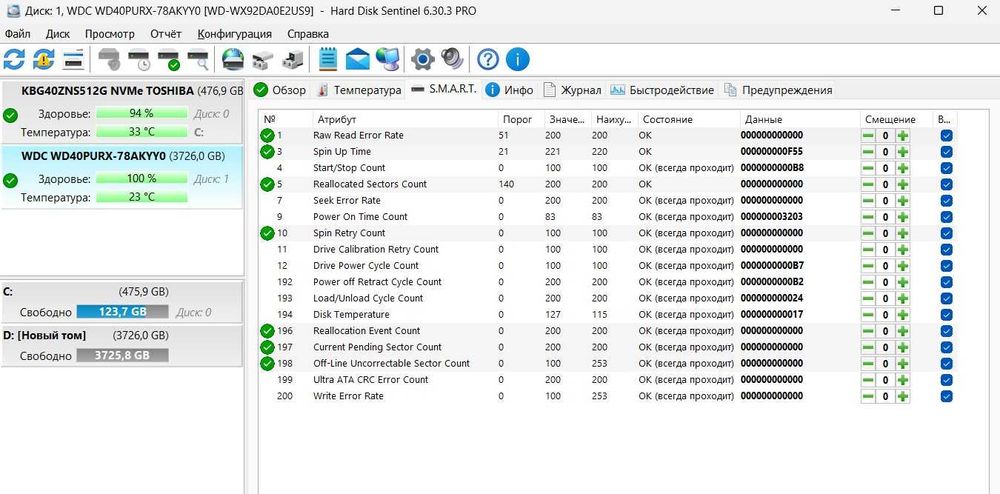Increase offset for Disk Temperature row
Viewport: 1000px width, 494px height.
click(902, 314)
